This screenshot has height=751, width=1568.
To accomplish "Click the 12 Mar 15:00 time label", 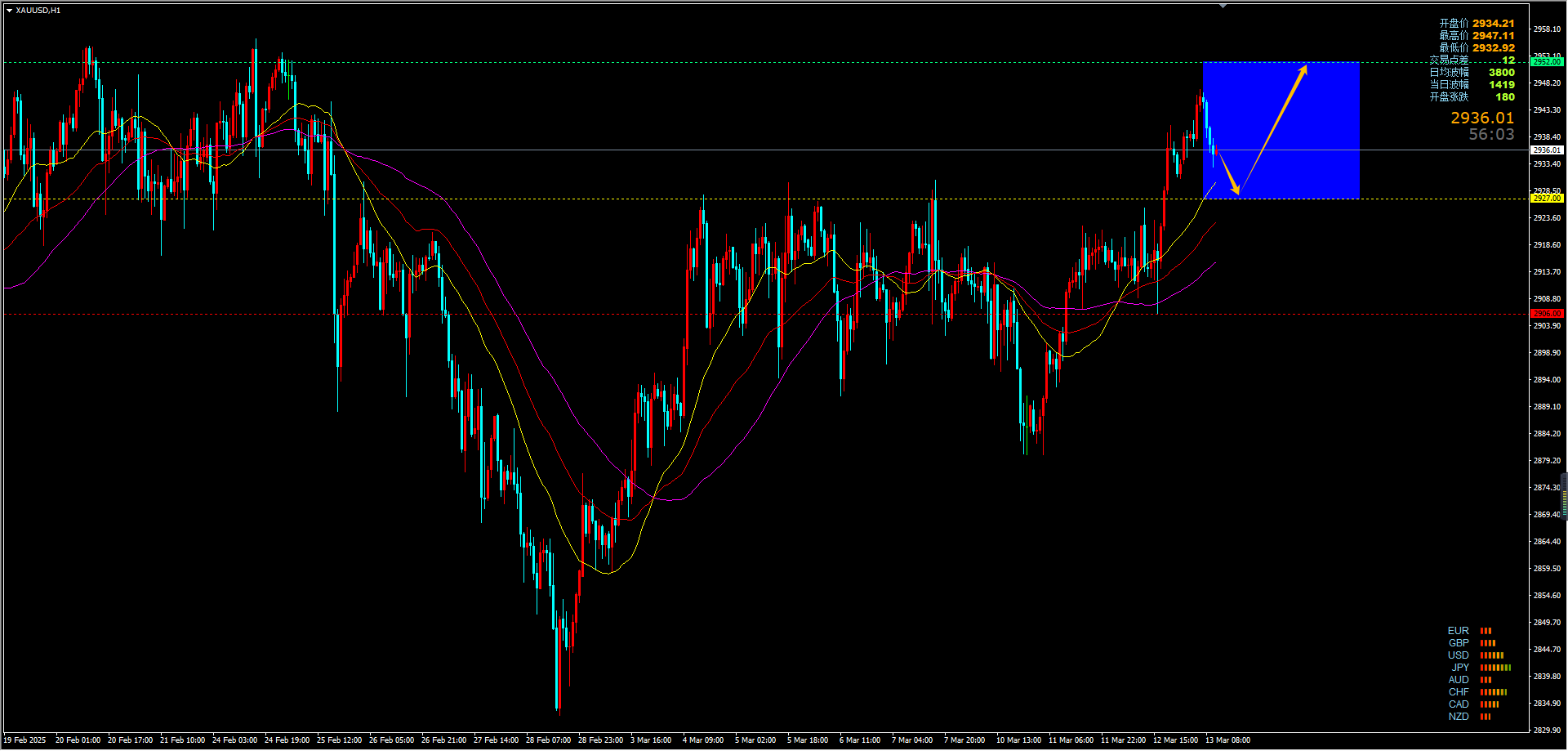I will click(1176, 740).
